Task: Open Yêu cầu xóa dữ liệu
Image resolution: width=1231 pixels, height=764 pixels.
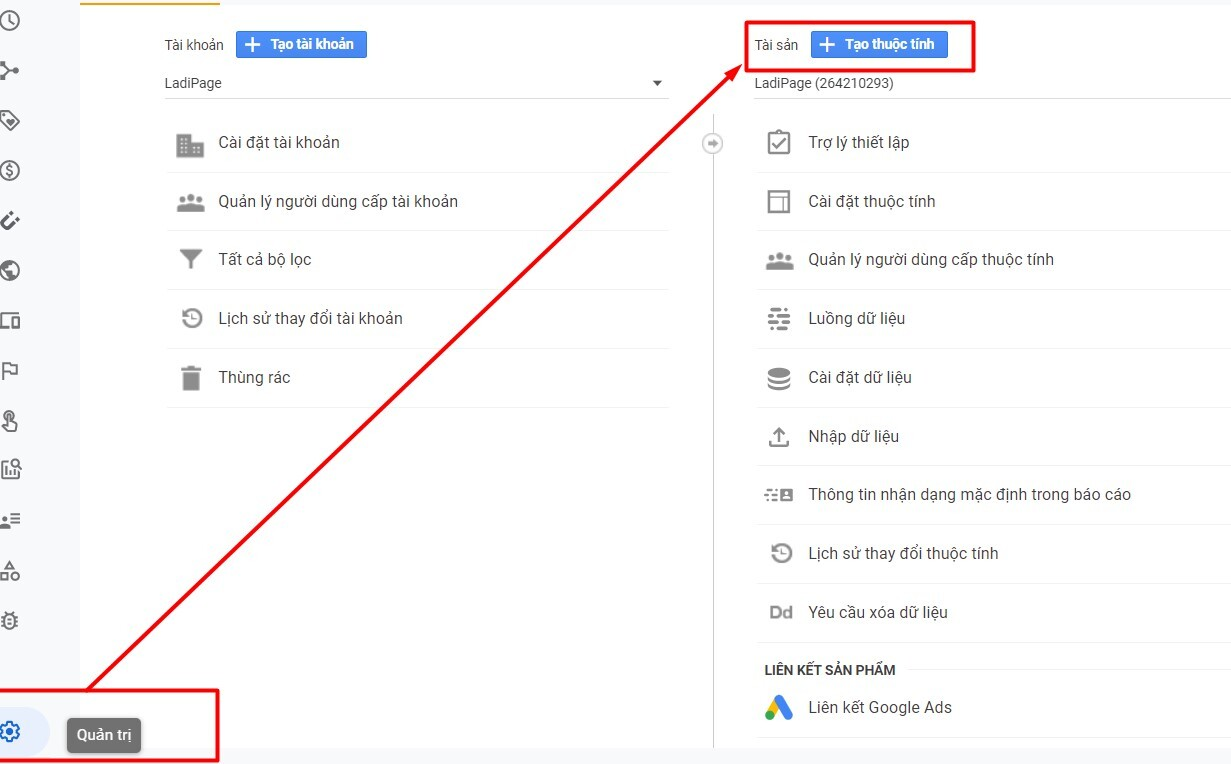Action: pyautogui.click(x=877, y=613)
